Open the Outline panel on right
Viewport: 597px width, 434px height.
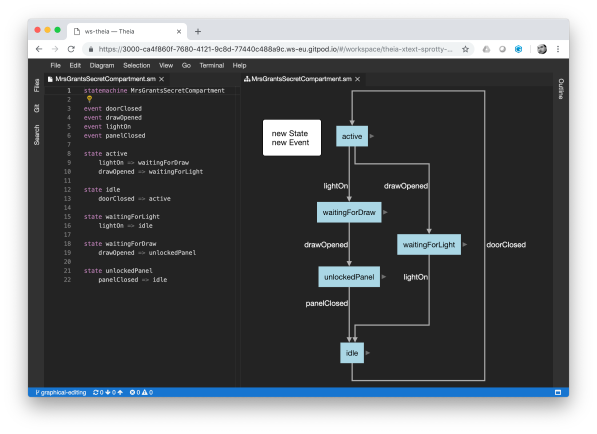coord(561,89)
